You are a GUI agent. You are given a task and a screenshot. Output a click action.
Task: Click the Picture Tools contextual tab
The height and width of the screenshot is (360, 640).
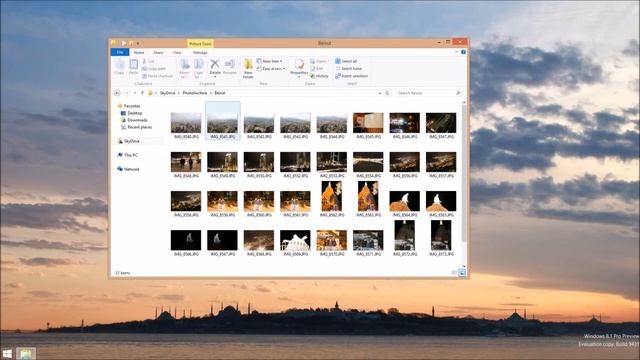(200, 43)
